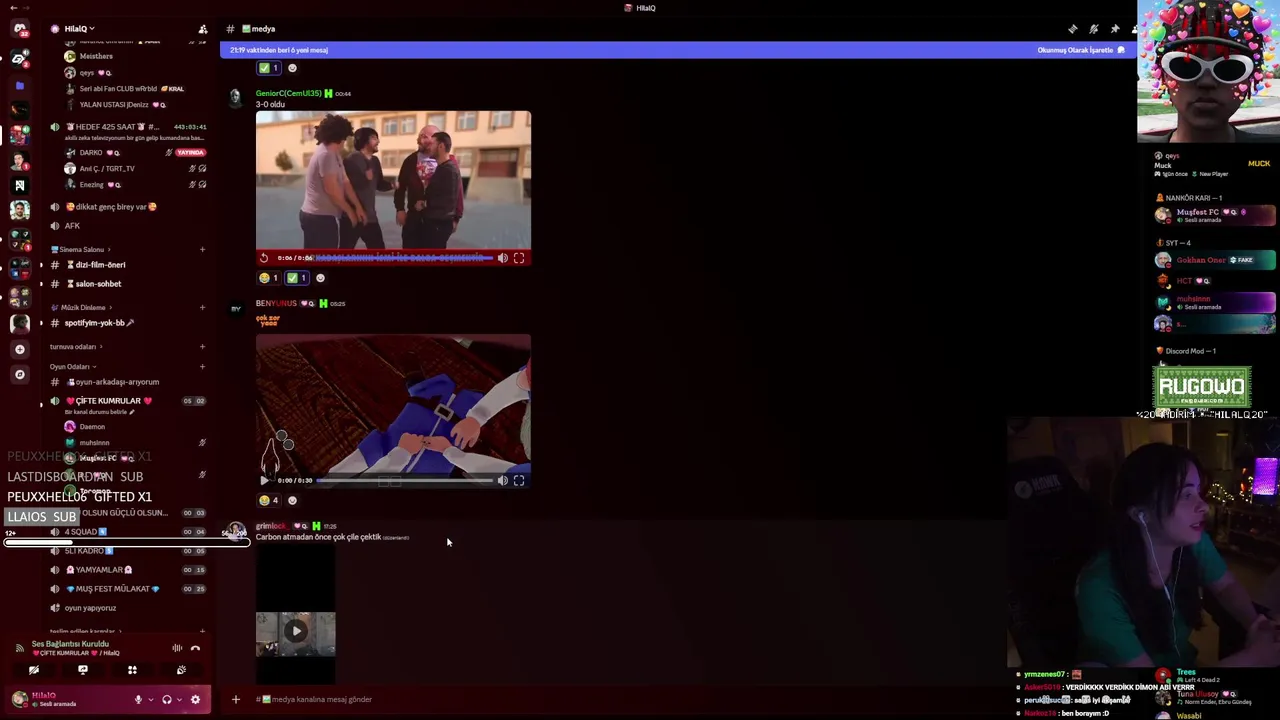Viewport: 1280px width, 720px height.
Task: Open pinned messages in the medya channel
Action: 1115,29
